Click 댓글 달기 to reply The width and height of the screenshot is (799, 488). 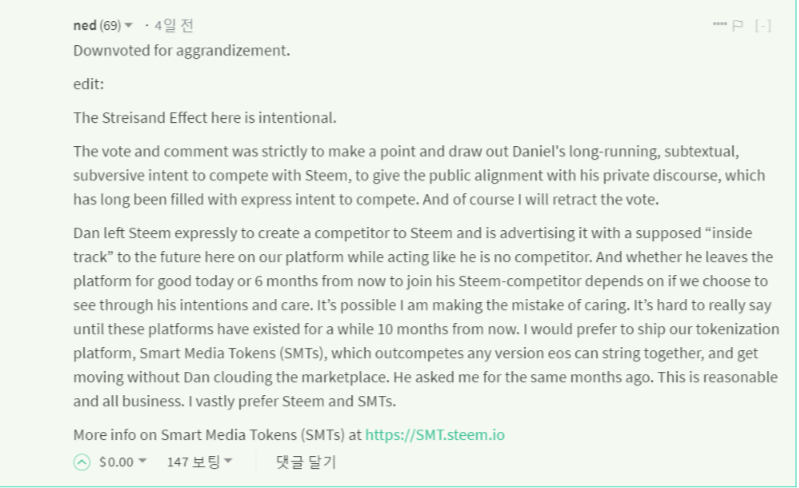click(x=306, y=462)
